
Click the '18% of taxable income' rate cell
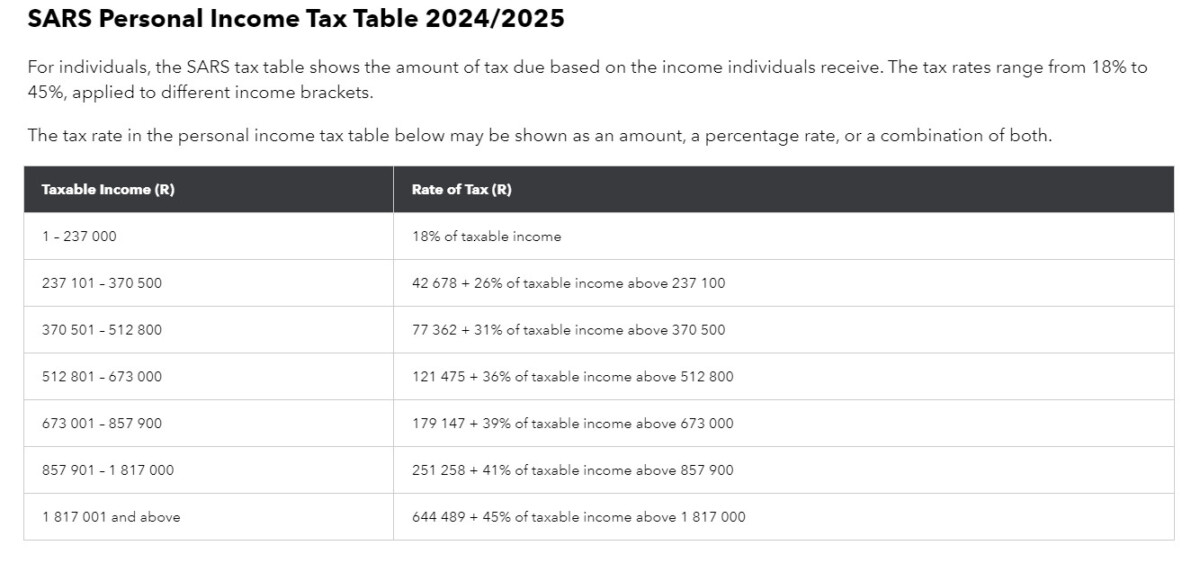pos(486,237)
